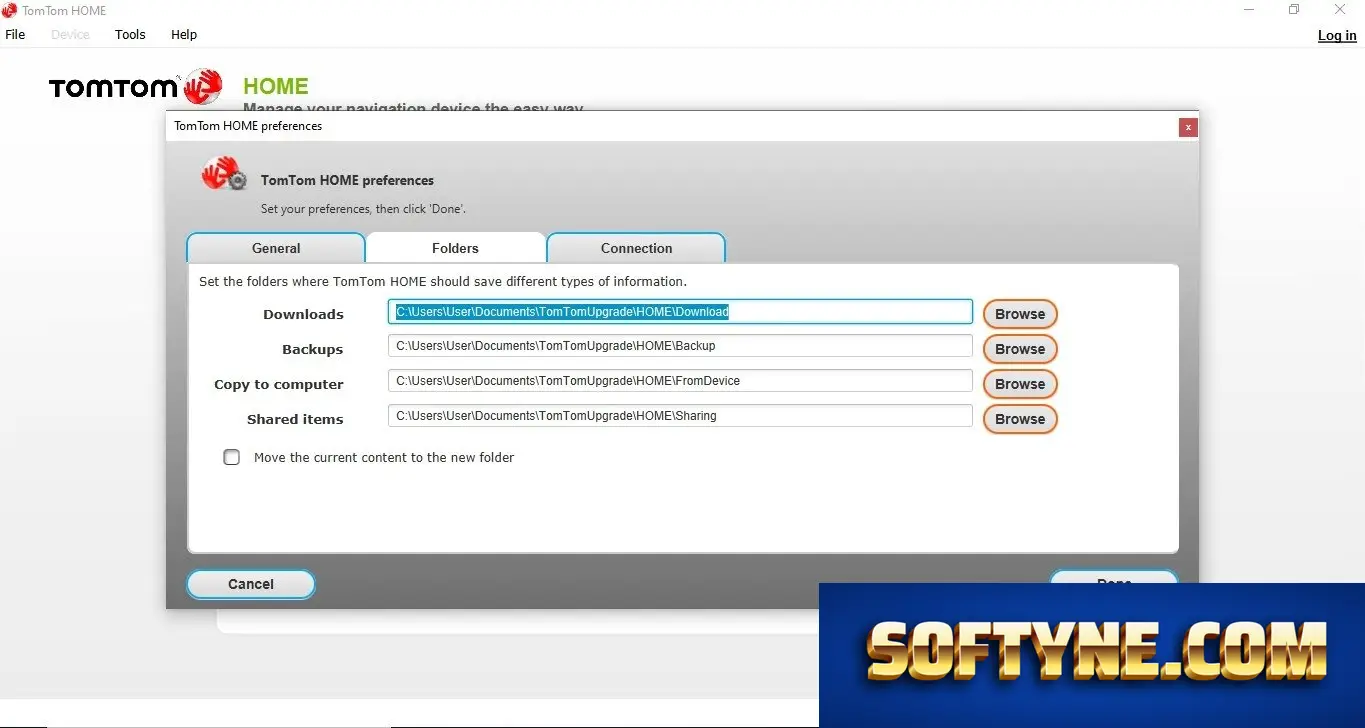Click the preferences gear-hand icon
The image size is (1365, 728).
pyautogui.click(x=224, y=173)
